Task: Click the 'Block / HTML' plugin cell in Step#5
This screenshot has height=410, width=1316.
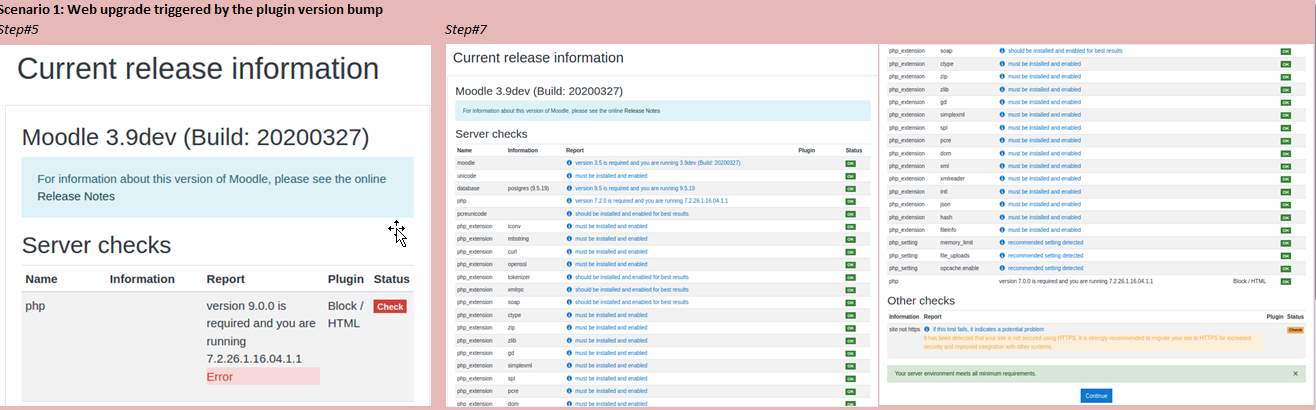Action: click(346, 315)
